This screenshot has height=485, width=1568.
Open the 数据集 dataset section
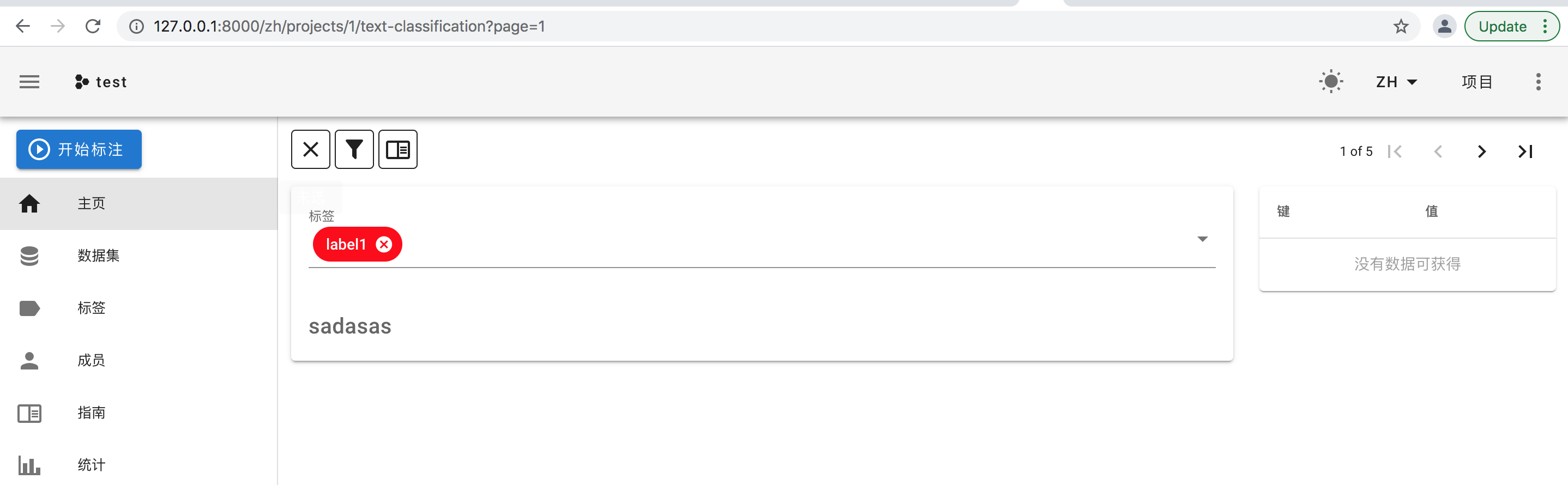(99, 256)
